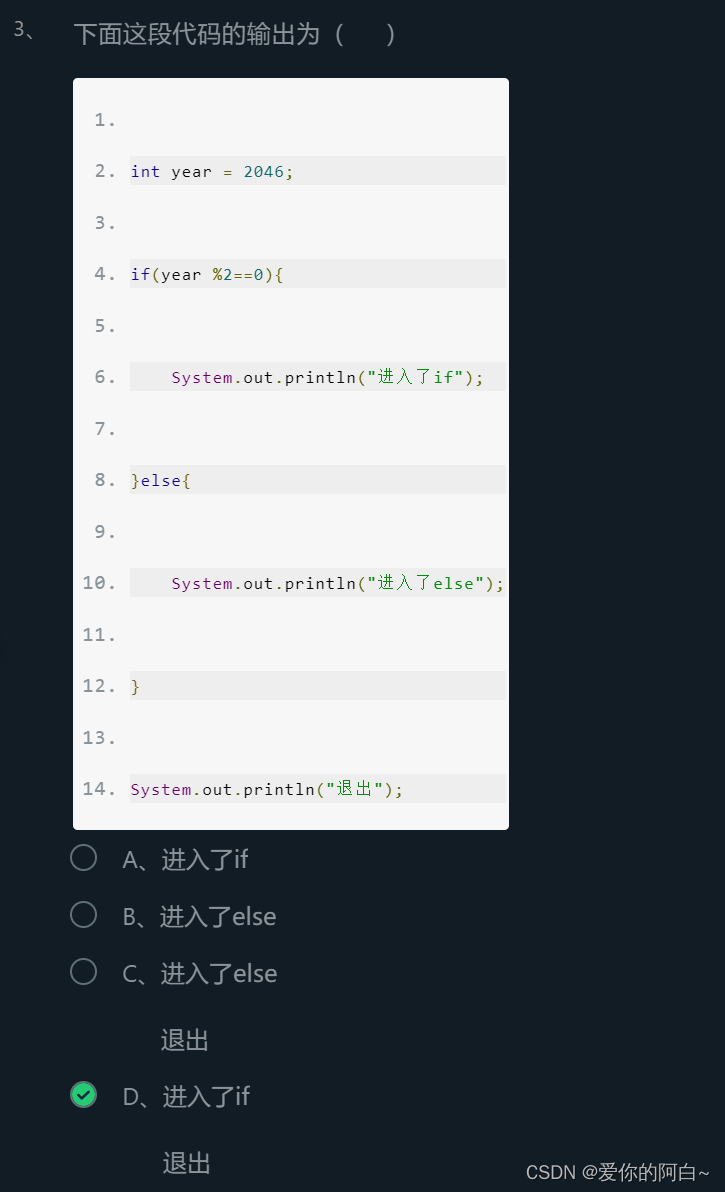
Task: Select the 退出 text under option C
Action: tap(184, 1040)
